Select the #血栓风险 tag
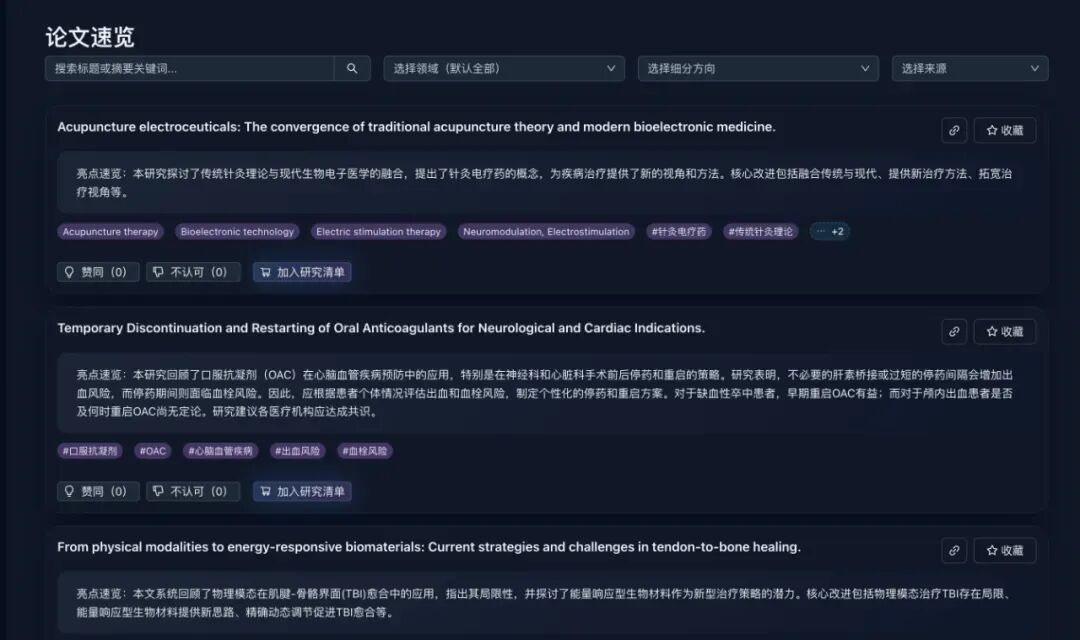This screenshot has width=1080, height=640. [365, 451]
